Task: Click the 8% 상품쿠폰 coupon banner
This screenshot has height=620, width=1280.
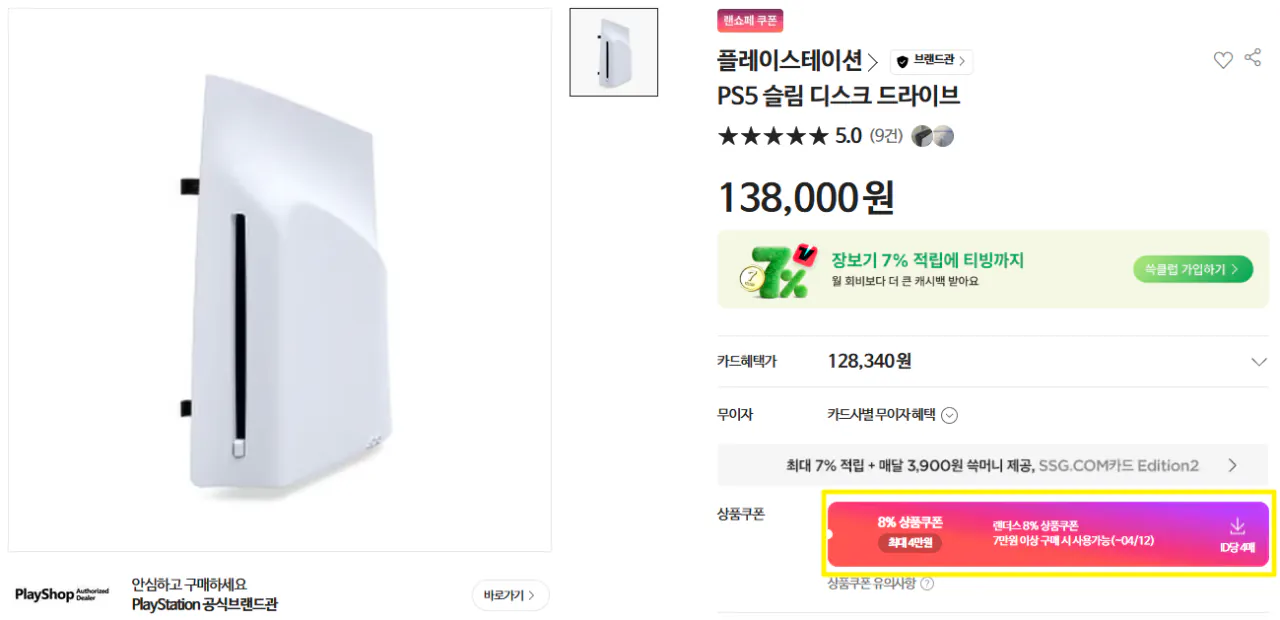Action: coord(1000,533)
